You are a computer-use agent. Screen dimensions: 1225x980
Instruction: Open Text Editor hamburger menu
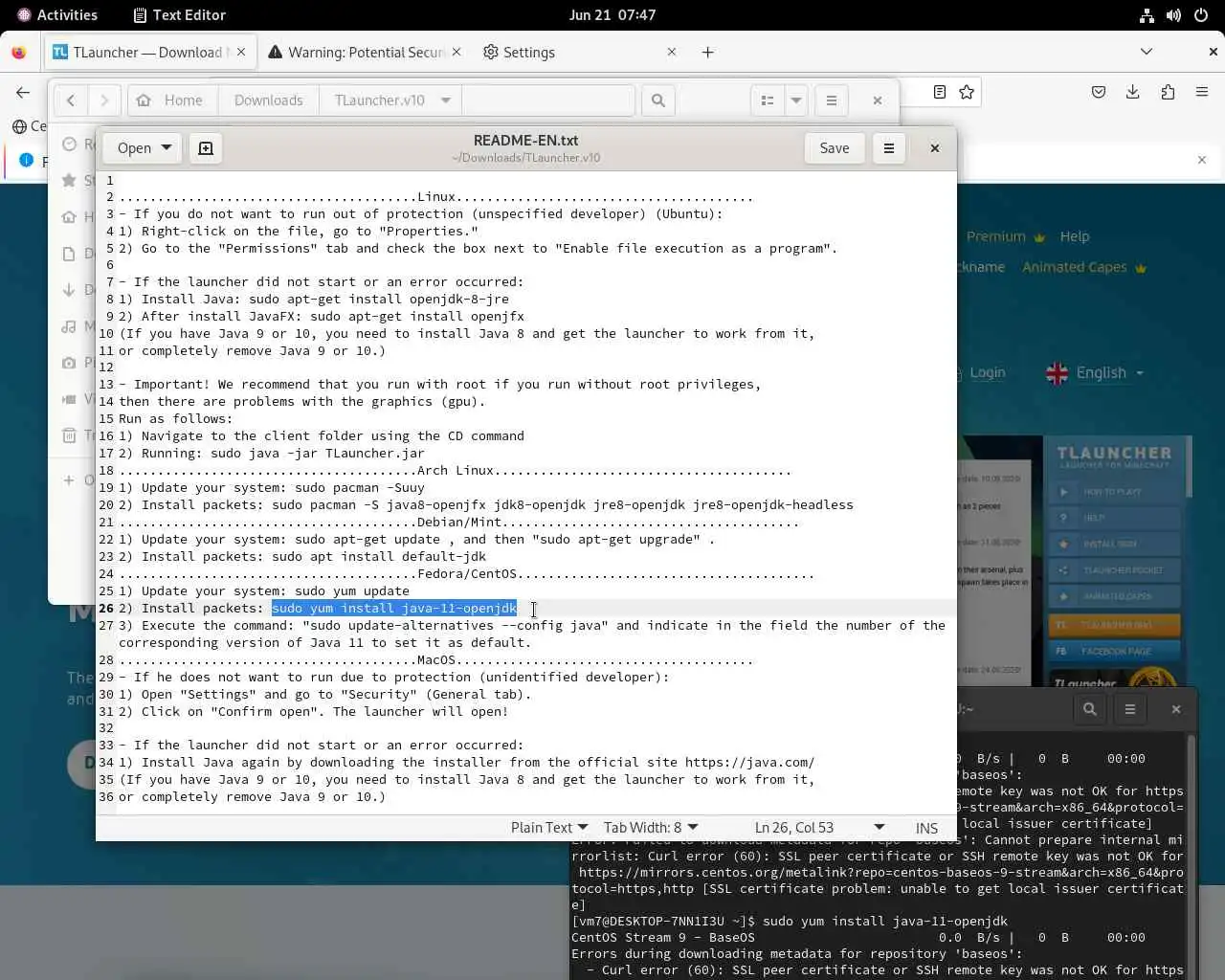[889, 148]
